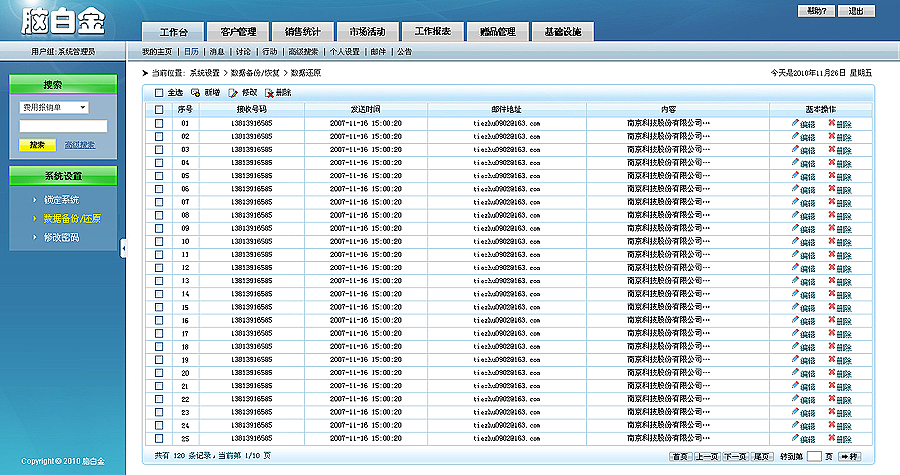The height and width of the screenshot is (475, 900).
Task: Click red X delete icon in row 25
Action: [x=831, y=438]
